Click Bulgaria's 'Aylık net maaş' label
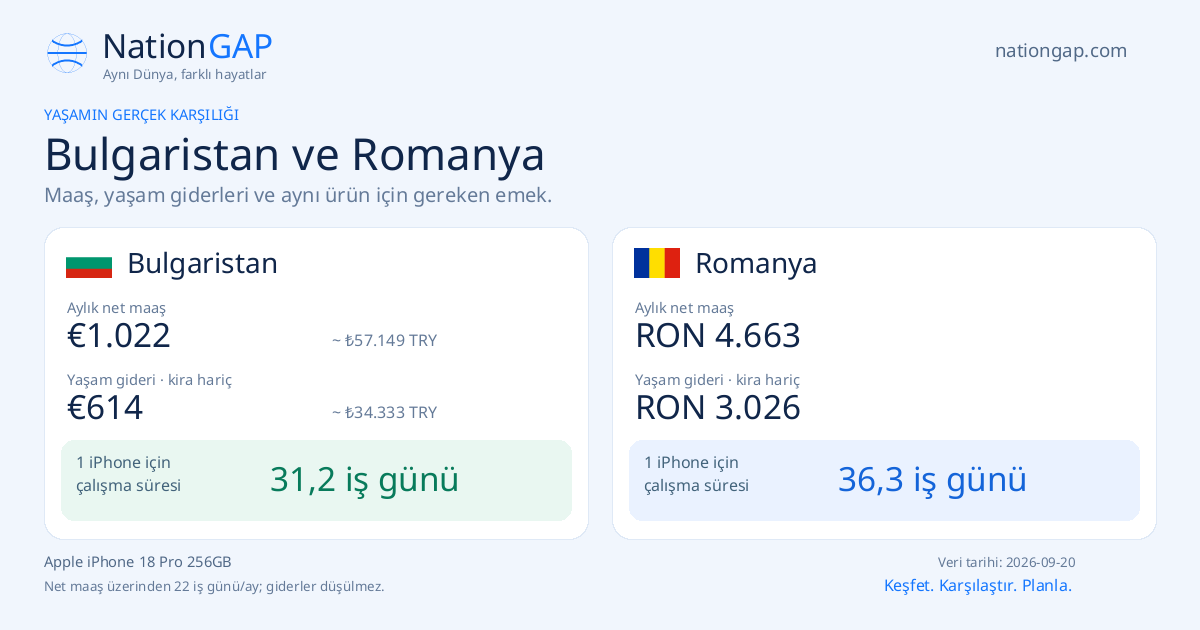 click(116, 308)
